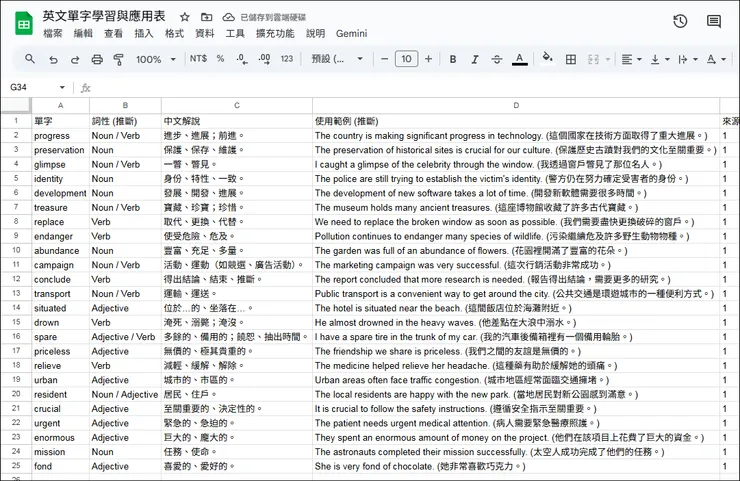Viewport: 740px width, 481px height.
Task: Toggle bold formatting
Action: pyautogui.click(x=453, y=59)
